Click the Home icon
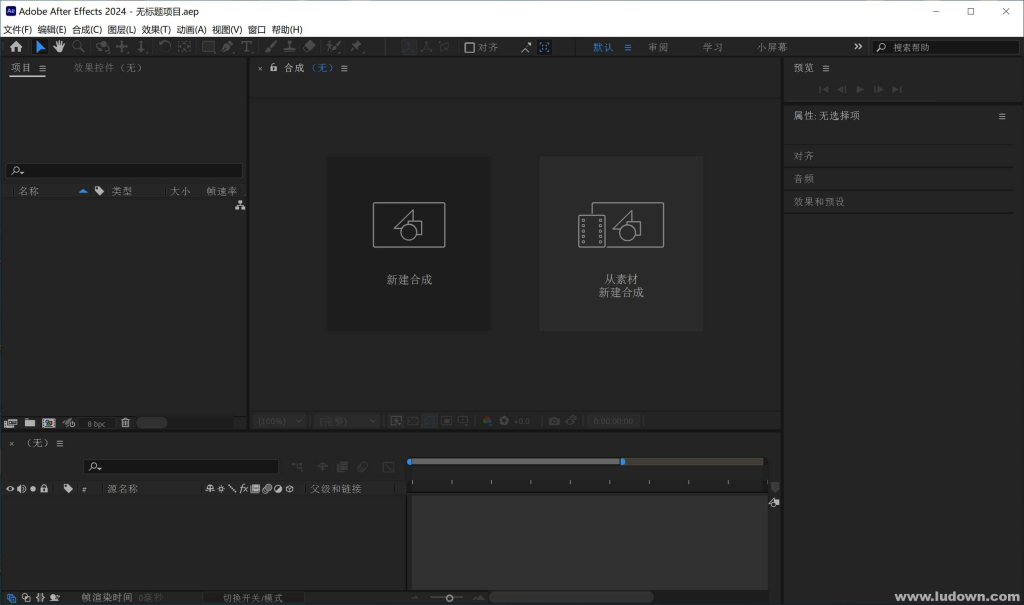1024x605 pixels. pos(16,46)
